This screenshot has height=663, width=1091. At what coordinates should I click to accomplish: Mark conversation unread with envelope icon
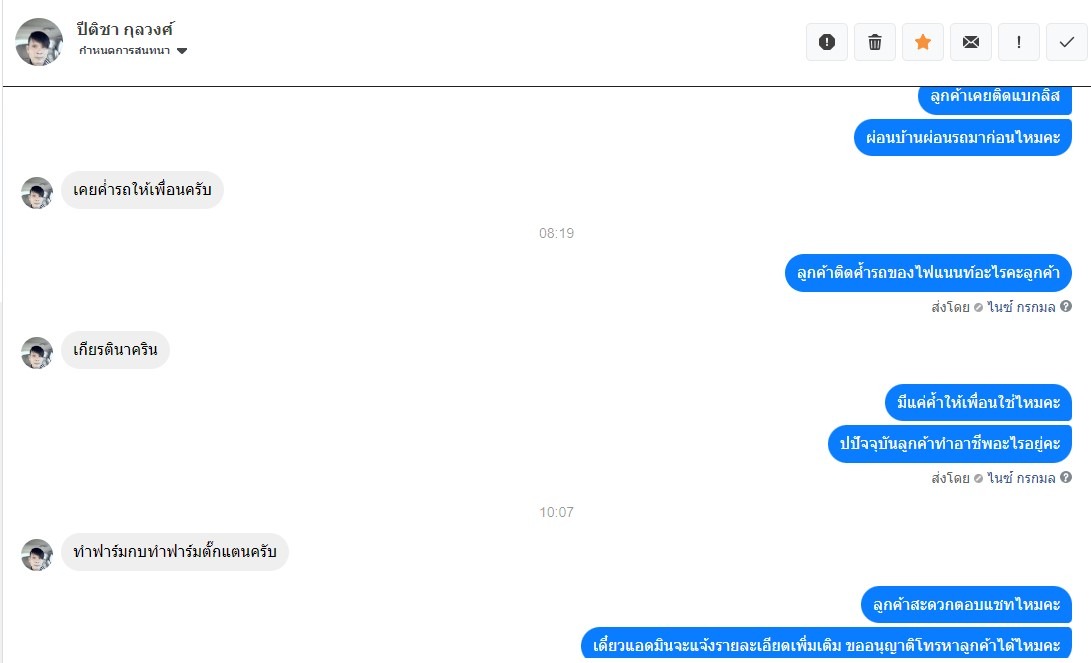[x=971, y=42]
